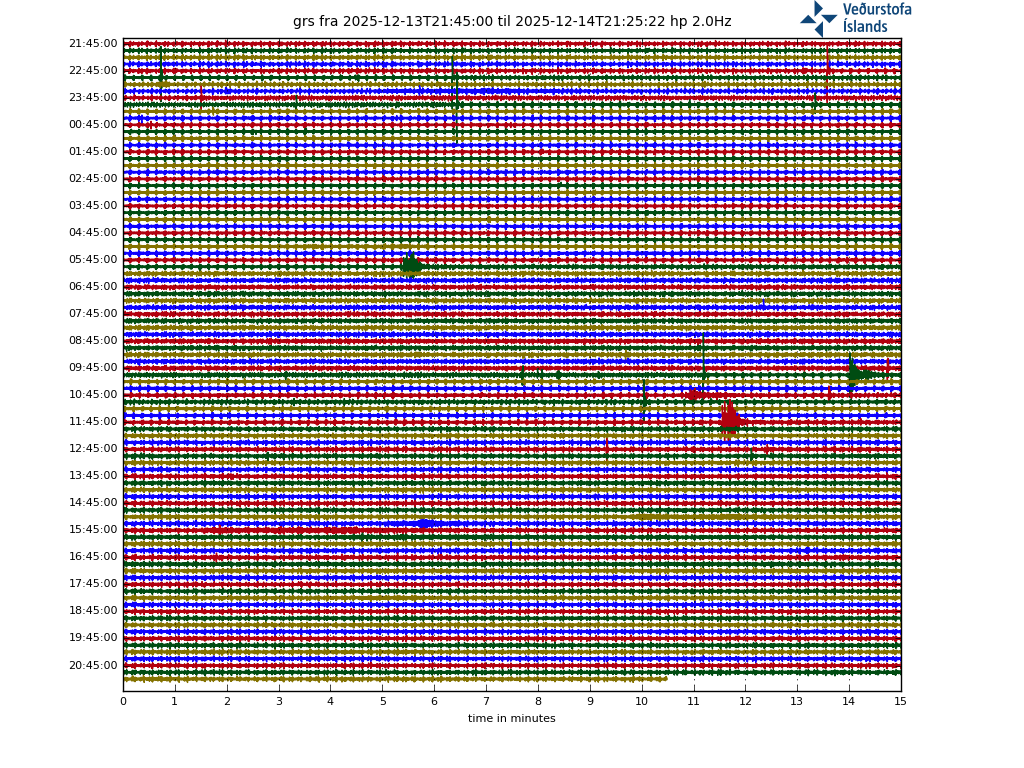Image resolution: width=1024 pixels, height=768 pixels.
Task: Click the large green event near 05:45
Action: pos(411,265)
